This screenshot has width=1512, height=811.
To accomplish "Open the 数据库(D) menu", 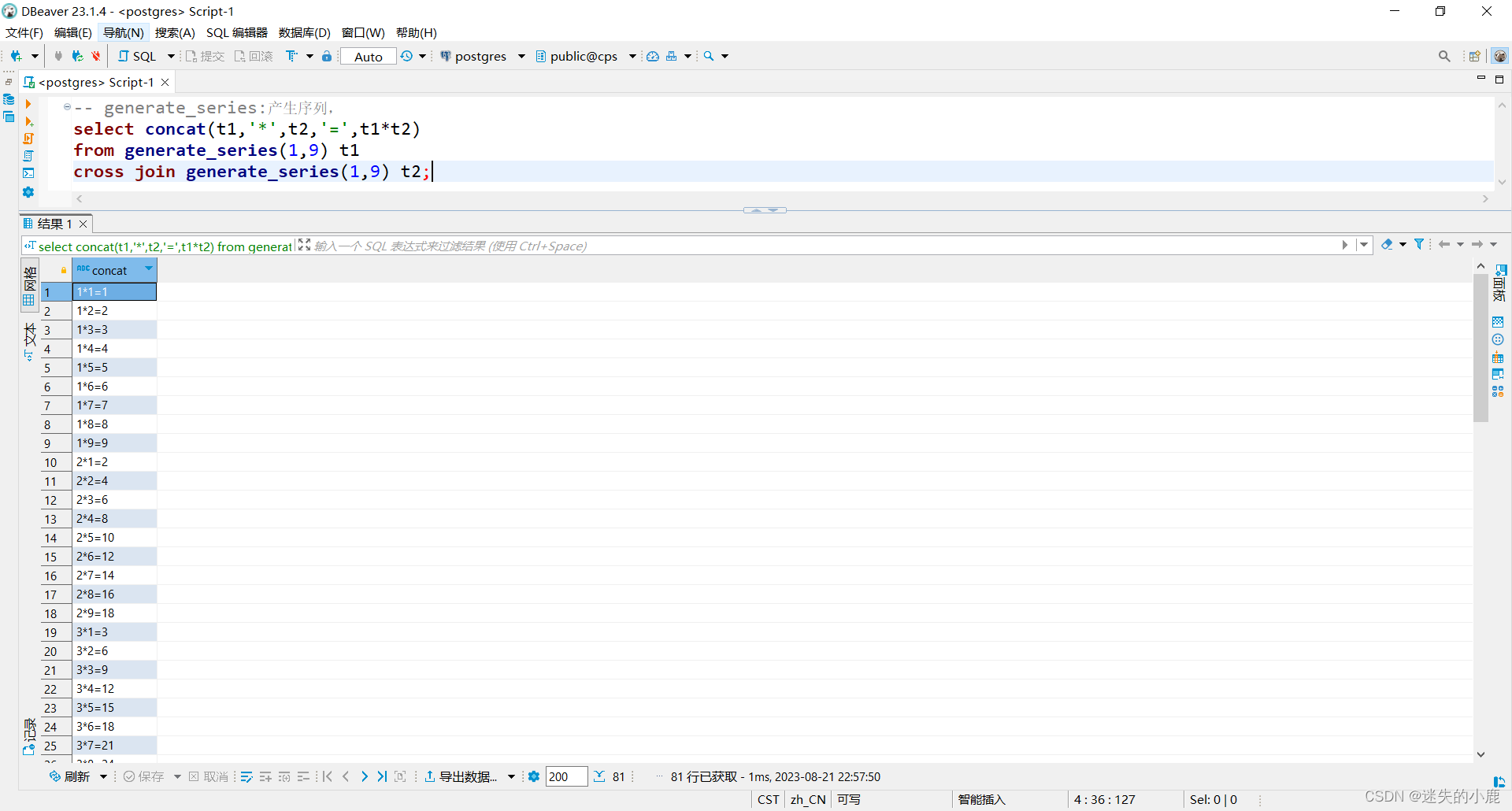I will click(x=305, y=32).
